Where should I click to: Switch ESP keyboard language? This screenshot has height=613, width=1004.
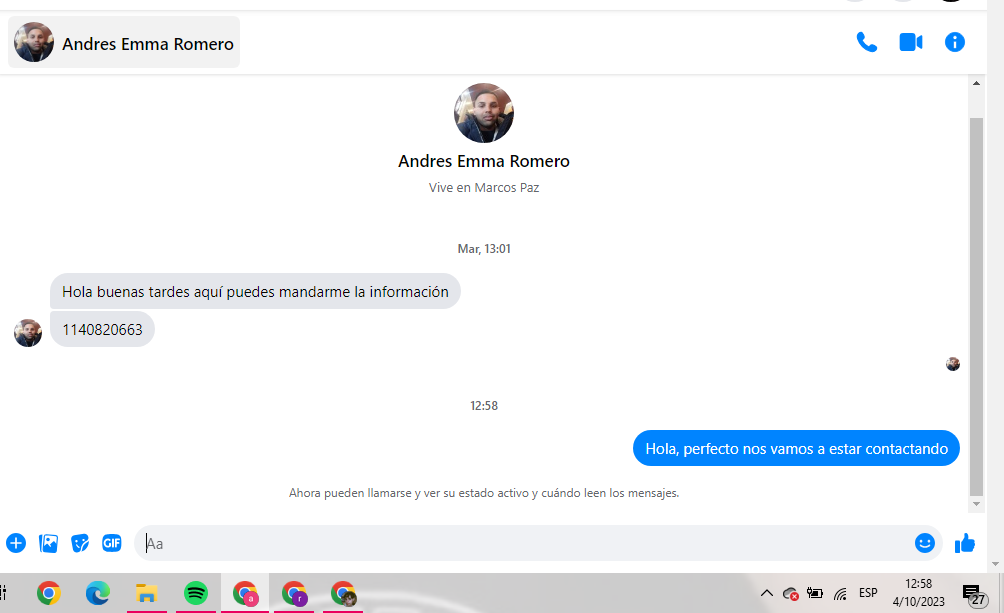pos(868,593)
